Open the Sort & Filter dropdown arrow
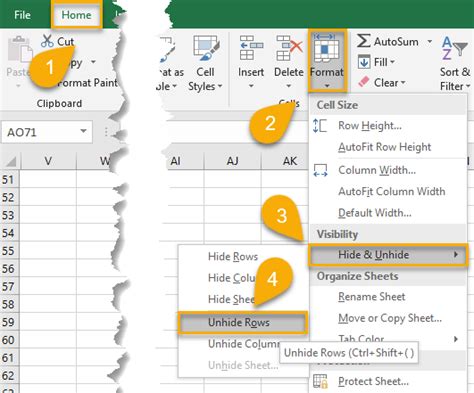 [x=468, y=86]
